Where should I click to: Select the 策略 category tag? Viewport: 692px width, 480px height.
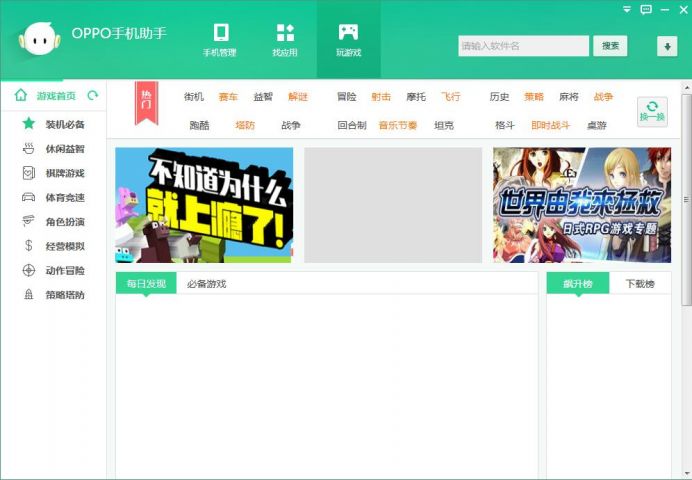tap(534, 97)
